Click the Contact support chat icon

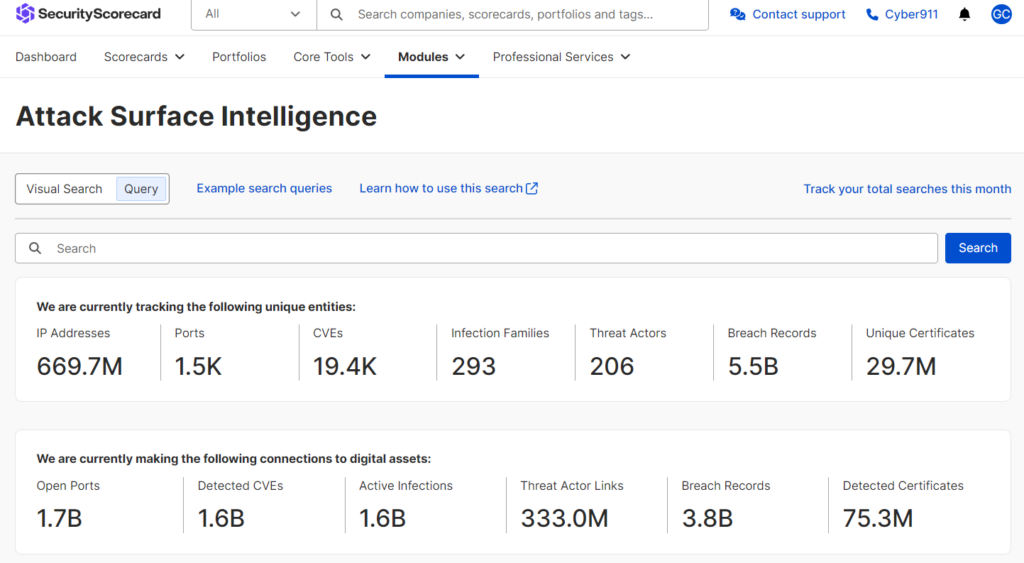(x=738, y=14)
